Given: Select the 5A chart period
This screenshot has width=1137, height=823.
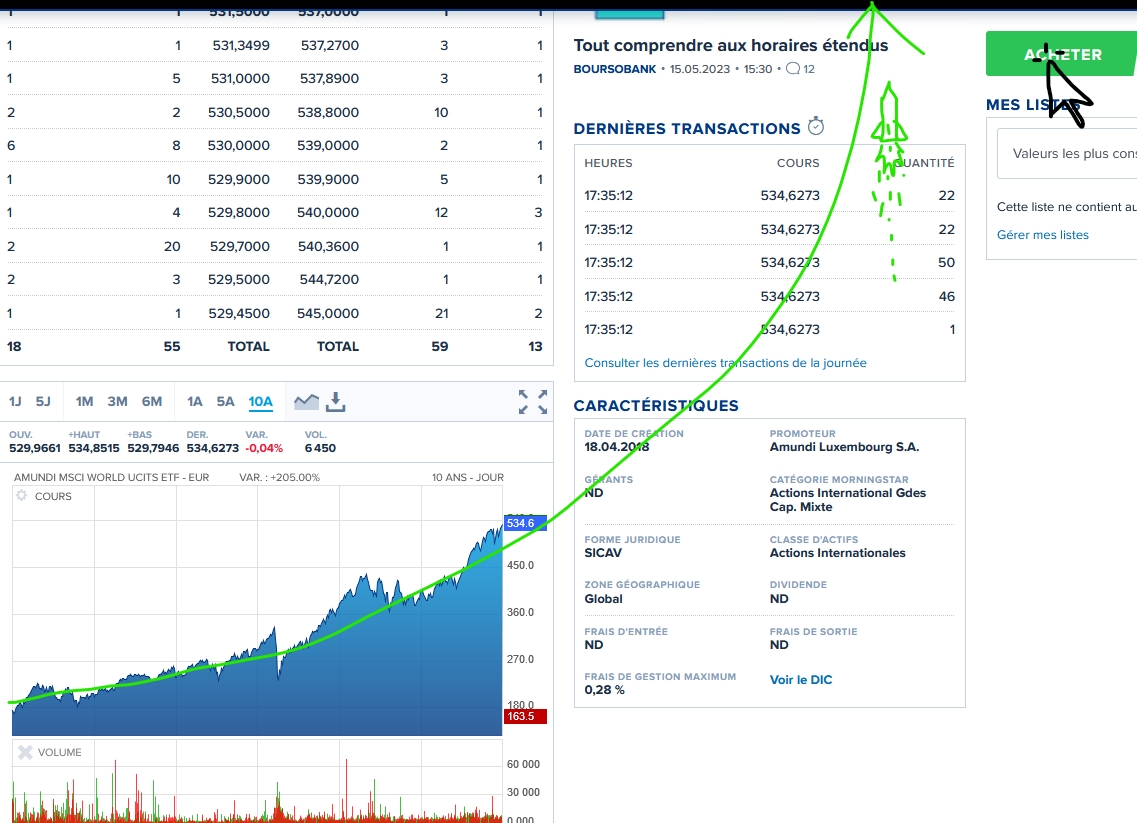Looking at the screenshot, I should tap(226, 402).
